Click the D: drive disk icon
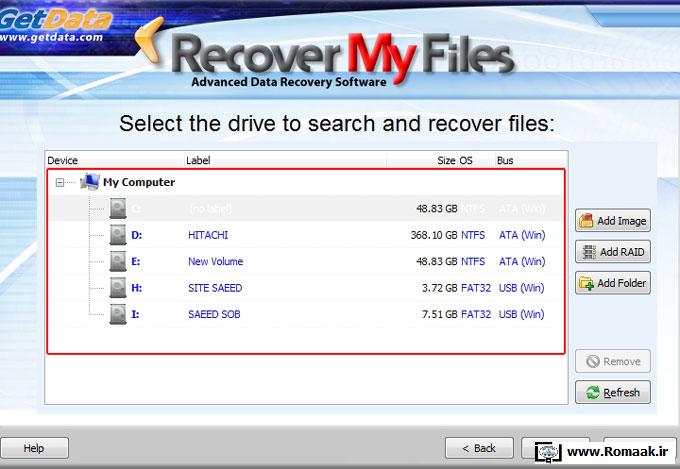This screenshot has width=680, height=469. coord(118,235)
